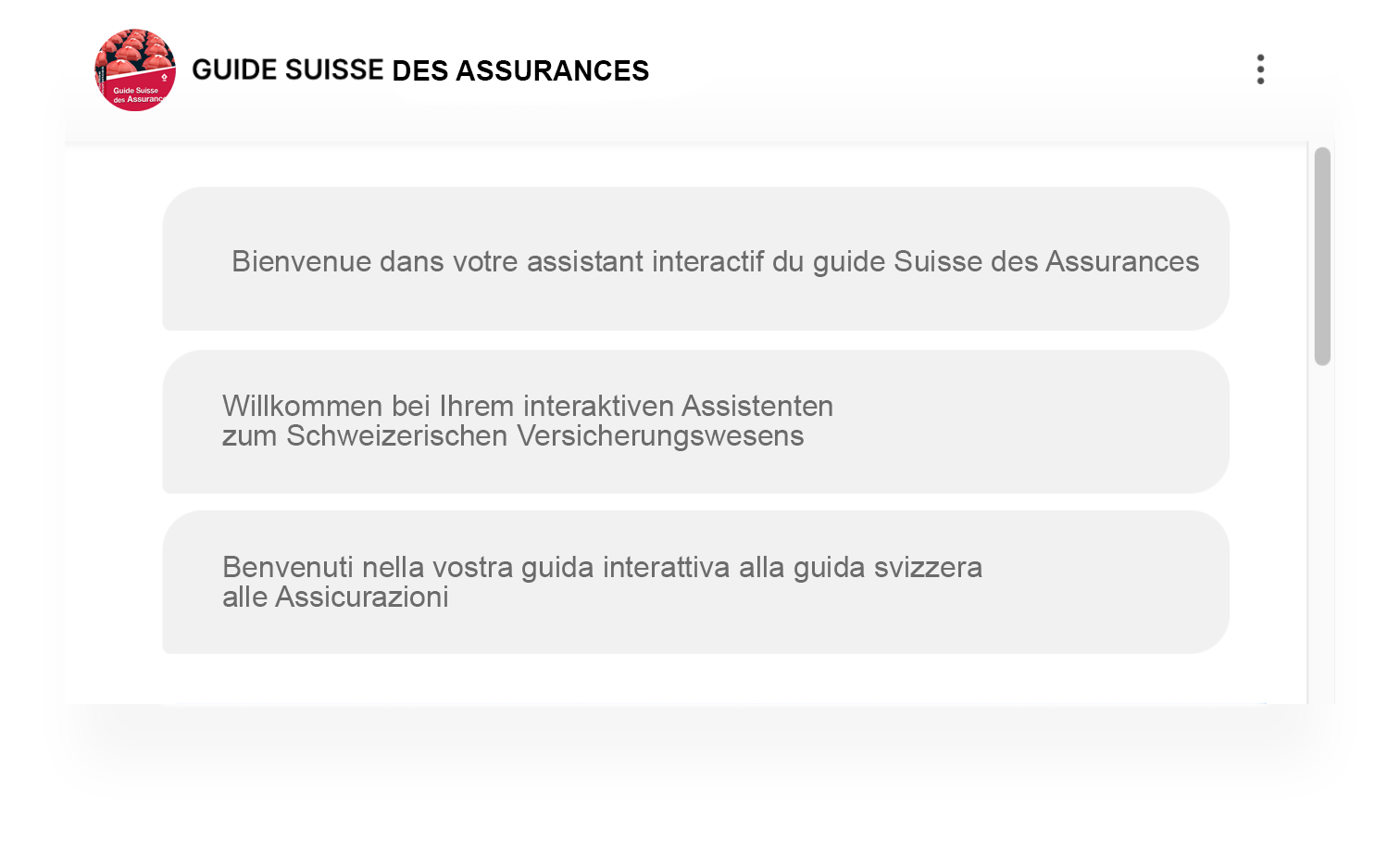Click the line "zum Schweizerischen Versicherungswesens"
1400x843 pixels.
[513, 435]
